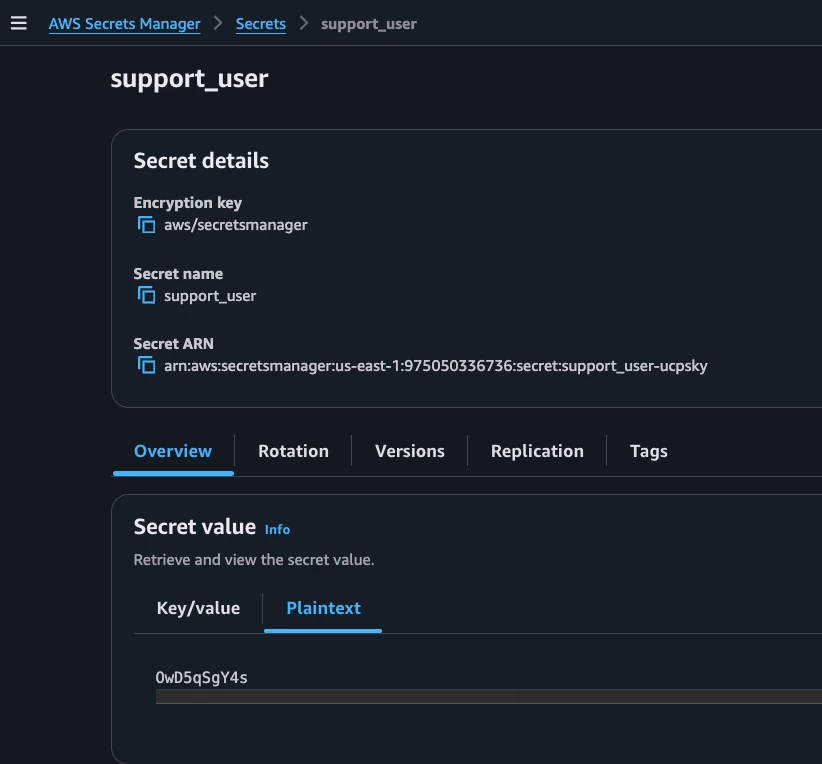Open the Tags tab
Image resolution: width=822 pixels, height=764 pixels.
pyautogui.click(x=648, y=451)
